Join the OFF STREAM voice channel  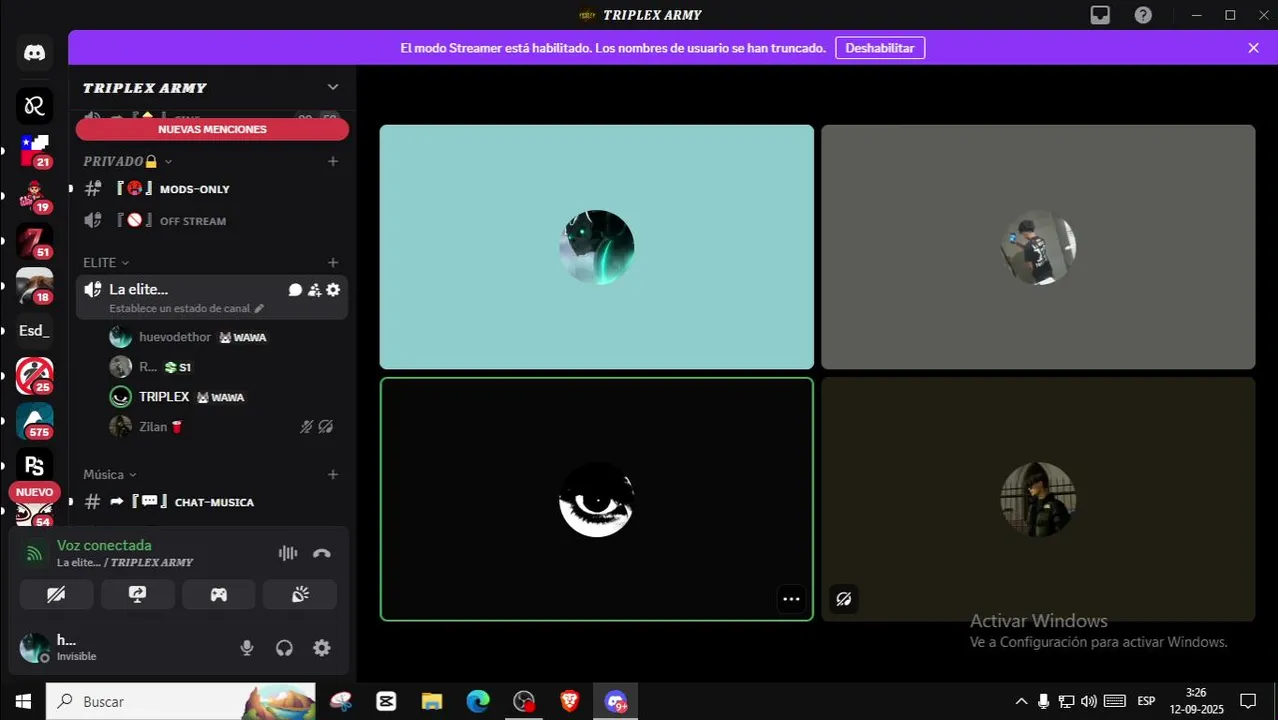[x=212, y=221]
